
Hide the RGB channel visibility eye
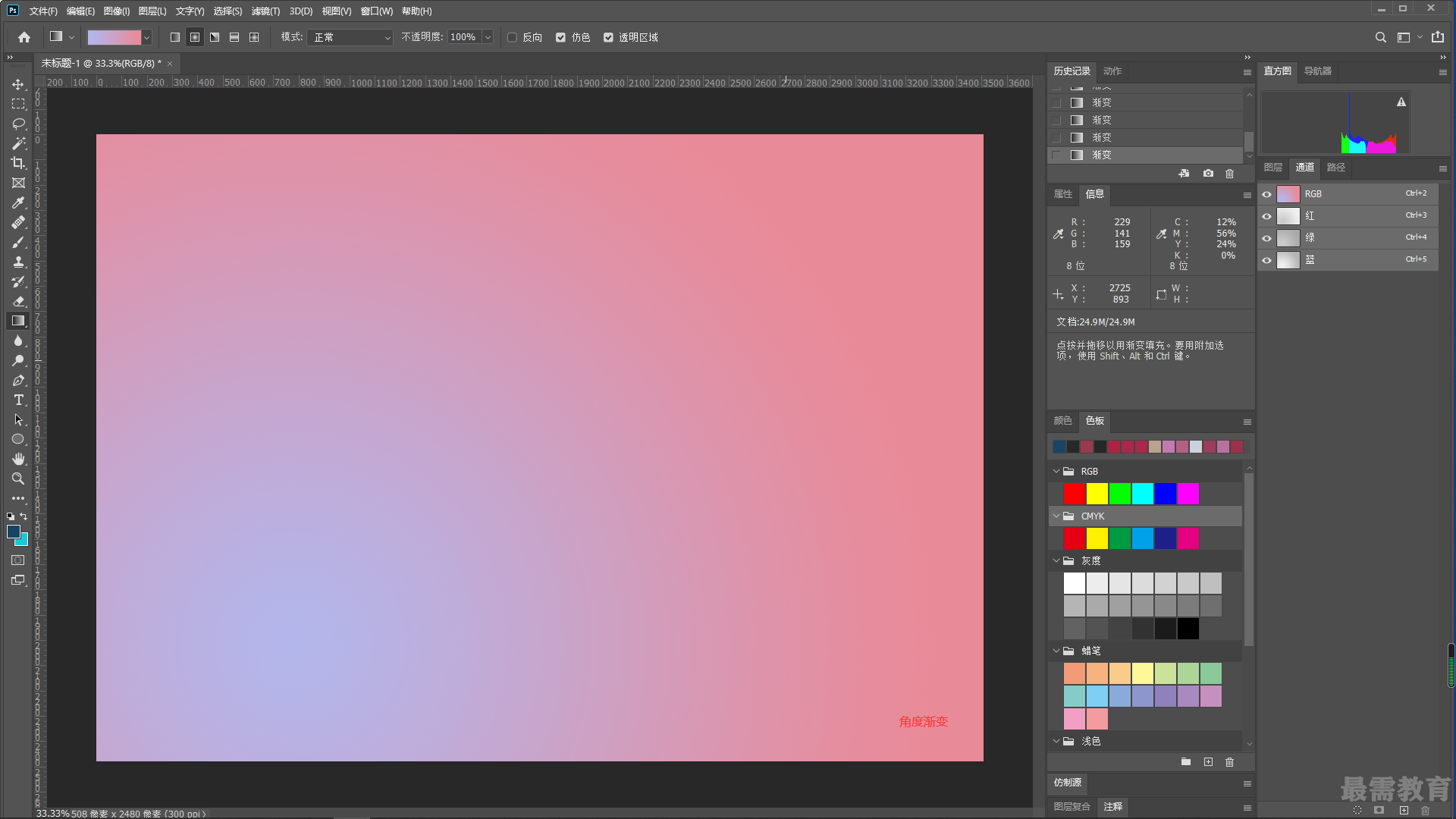1266,194
